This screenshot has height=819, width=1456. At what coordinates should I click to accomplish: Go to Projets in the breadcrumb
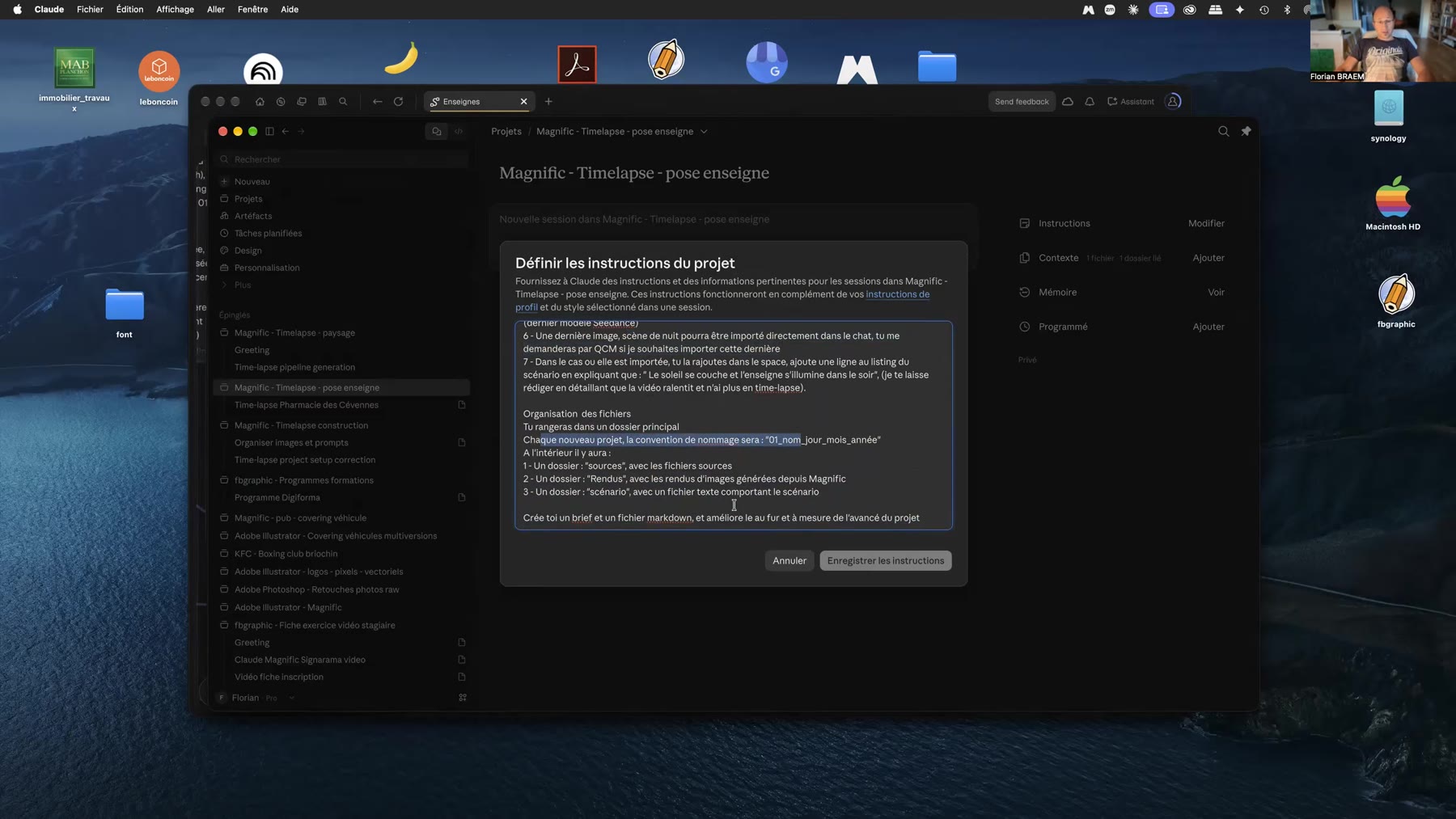point(506,132)
